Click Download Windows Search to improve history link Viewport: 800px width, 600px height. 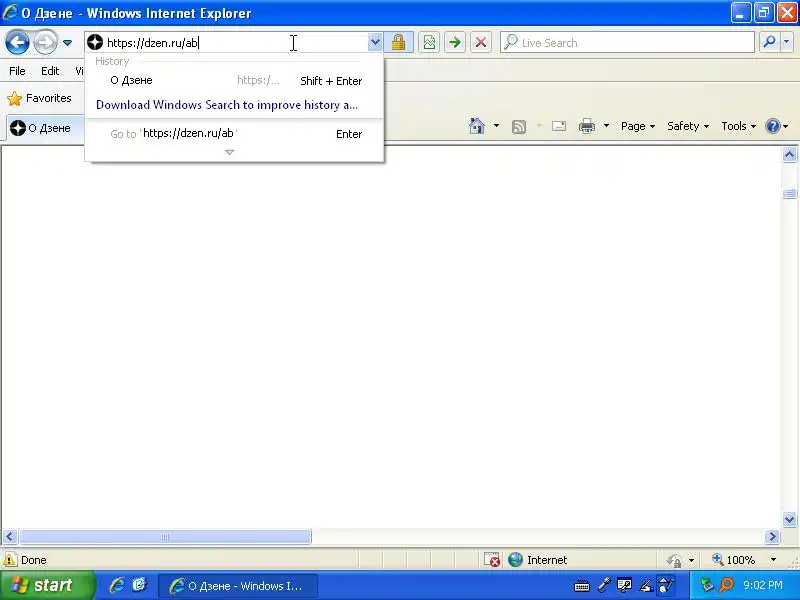coord(227,105)
